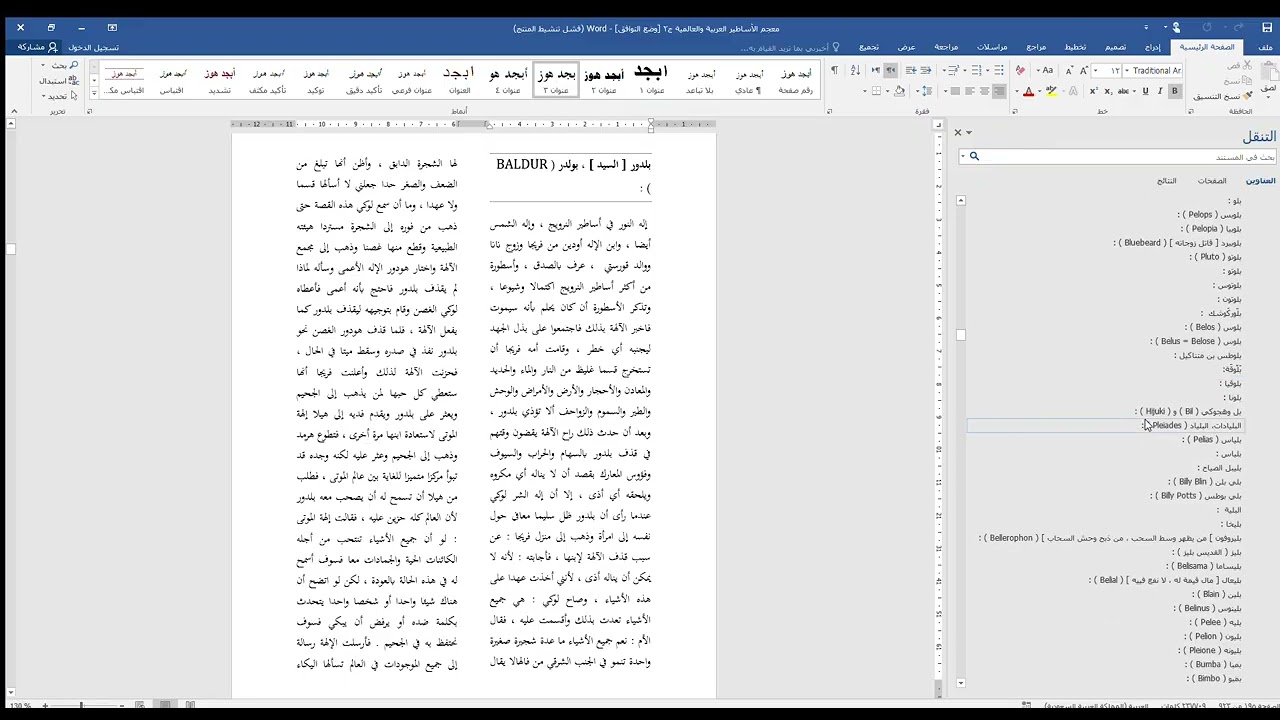Viewport: 1280px width, 720px height.
Task: Toggle superscript x² button
Action: tap(1094, 91)
